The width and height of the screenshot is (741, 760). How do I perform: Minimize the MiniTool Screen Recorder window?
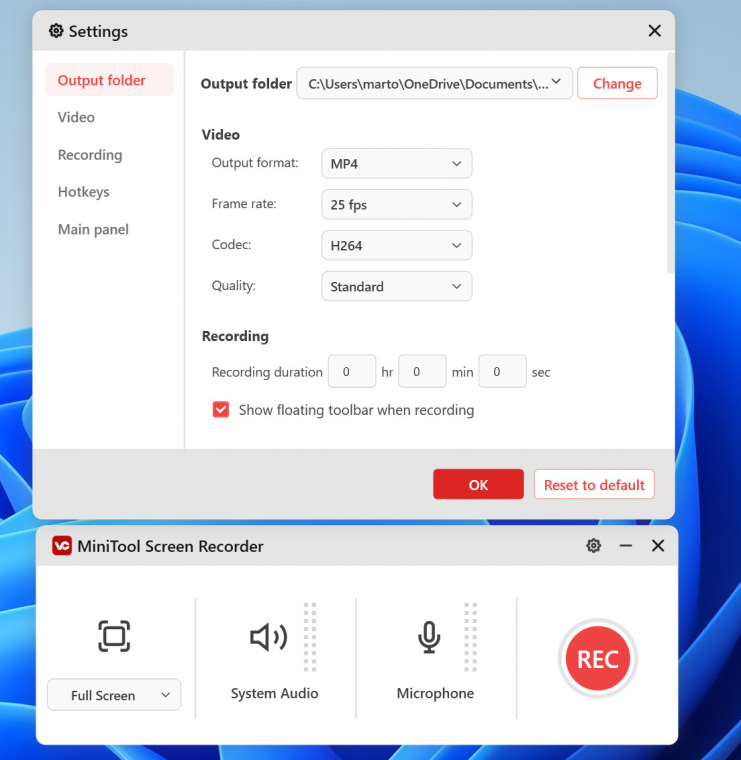point(626,546)
